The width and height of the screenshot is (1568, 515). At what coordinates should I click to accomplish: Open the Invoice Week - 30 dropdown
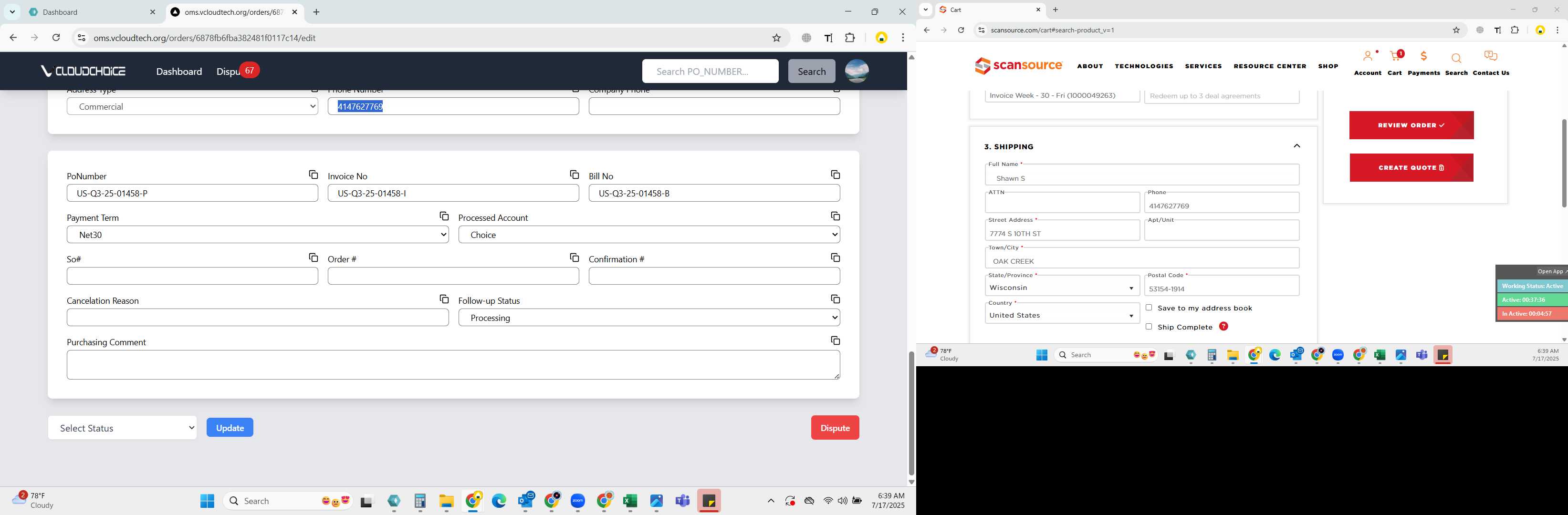pos(1062,96)
